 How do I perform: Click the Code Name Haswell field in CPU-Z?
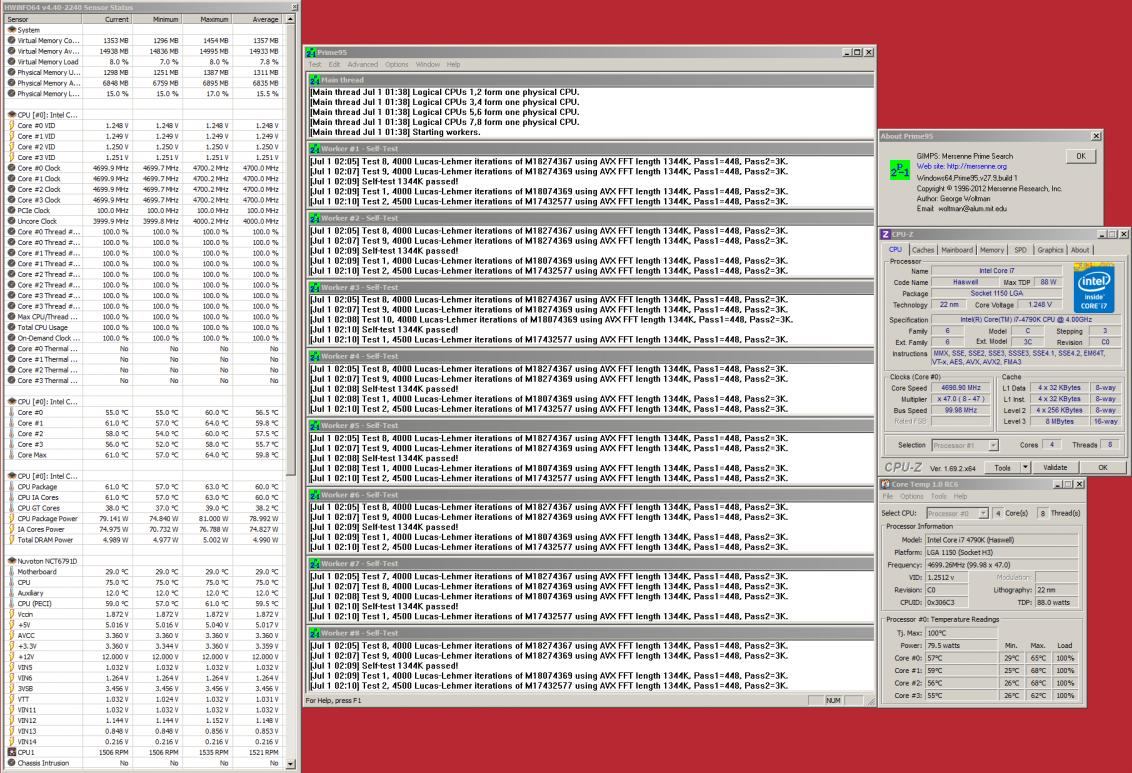tap(965, 282)
